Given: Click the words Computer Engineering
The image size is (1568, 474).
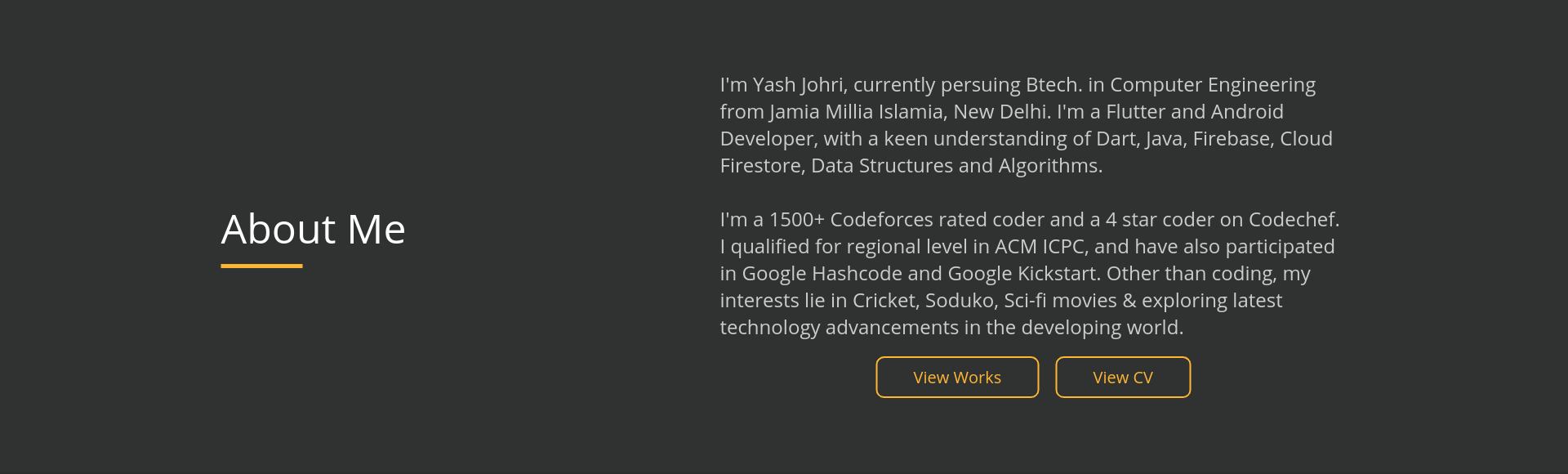Looking at the screenshot, I should tap(1212, 85).
